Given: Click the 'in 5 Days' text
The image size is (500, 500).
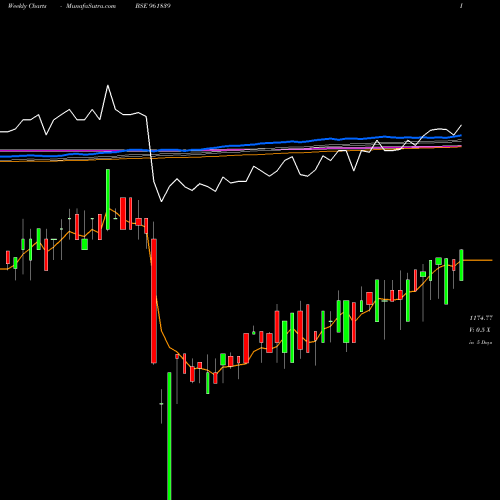Looking at the screenshot, I should (x=481, y=342).
